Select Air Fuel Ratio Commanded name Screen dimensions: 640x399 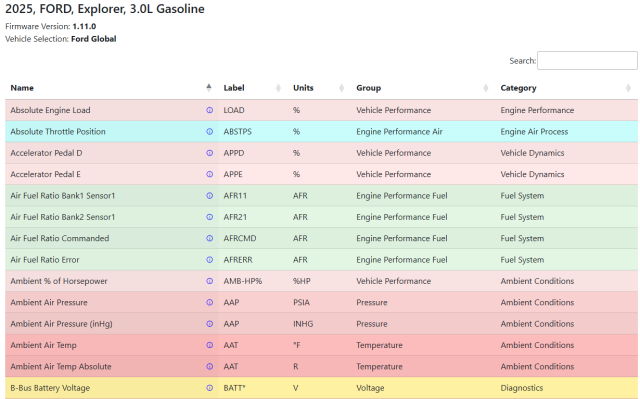click(x=60, y=238)
